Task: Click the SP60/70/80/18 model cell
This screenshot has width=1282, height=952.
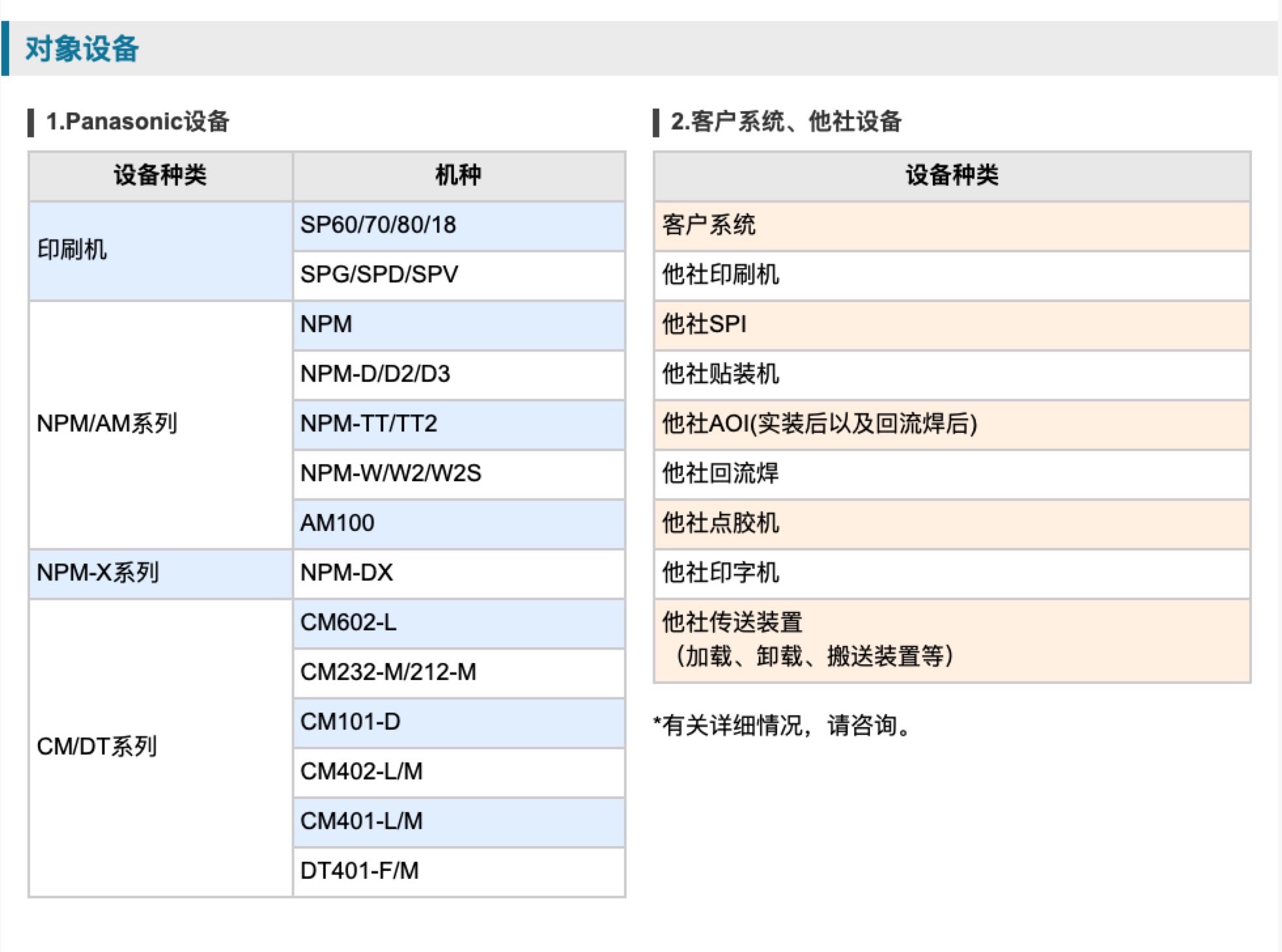Action: 459,226
